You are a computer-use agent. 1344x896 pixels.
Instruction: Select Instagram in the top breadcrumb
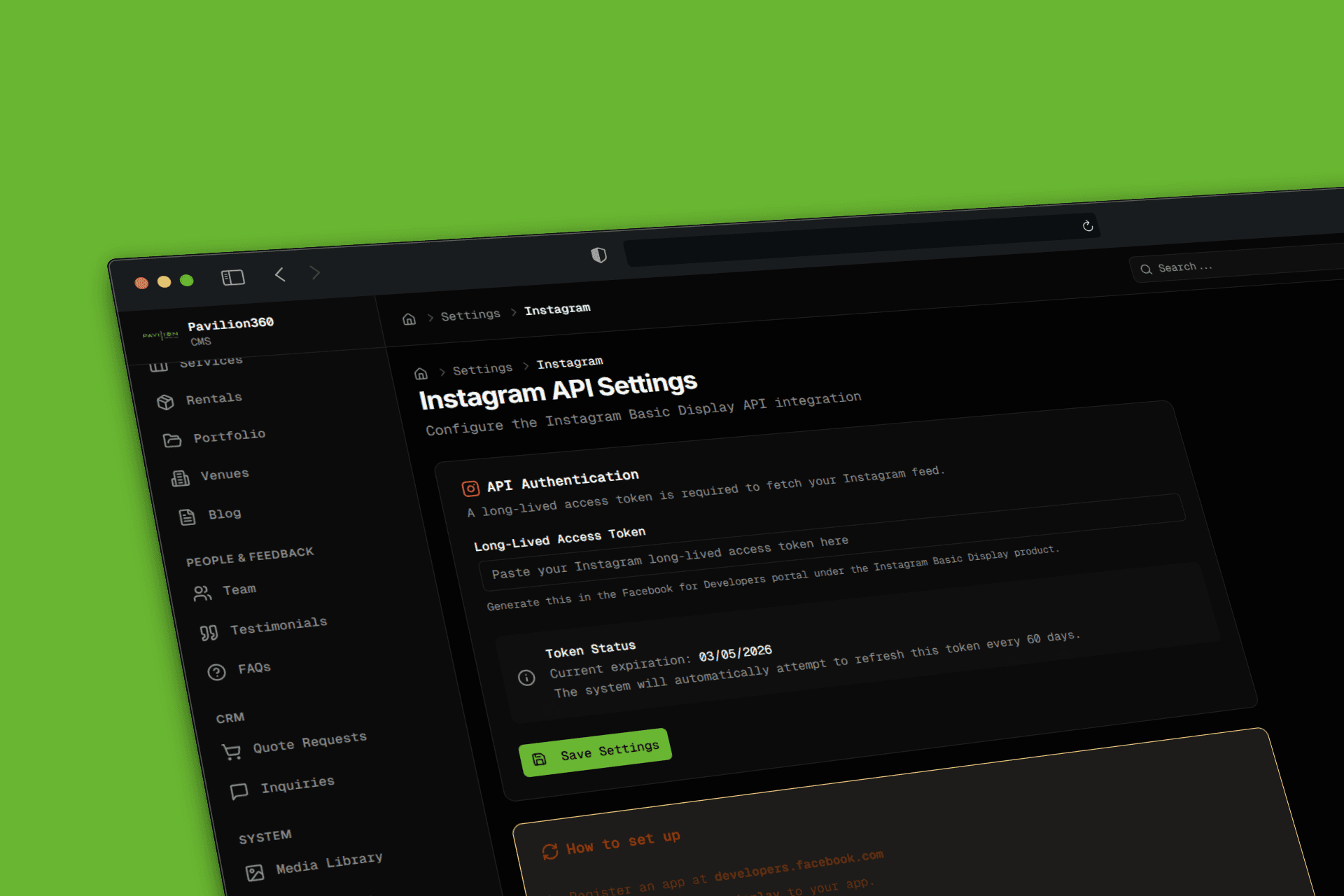(x=557, y=309)
